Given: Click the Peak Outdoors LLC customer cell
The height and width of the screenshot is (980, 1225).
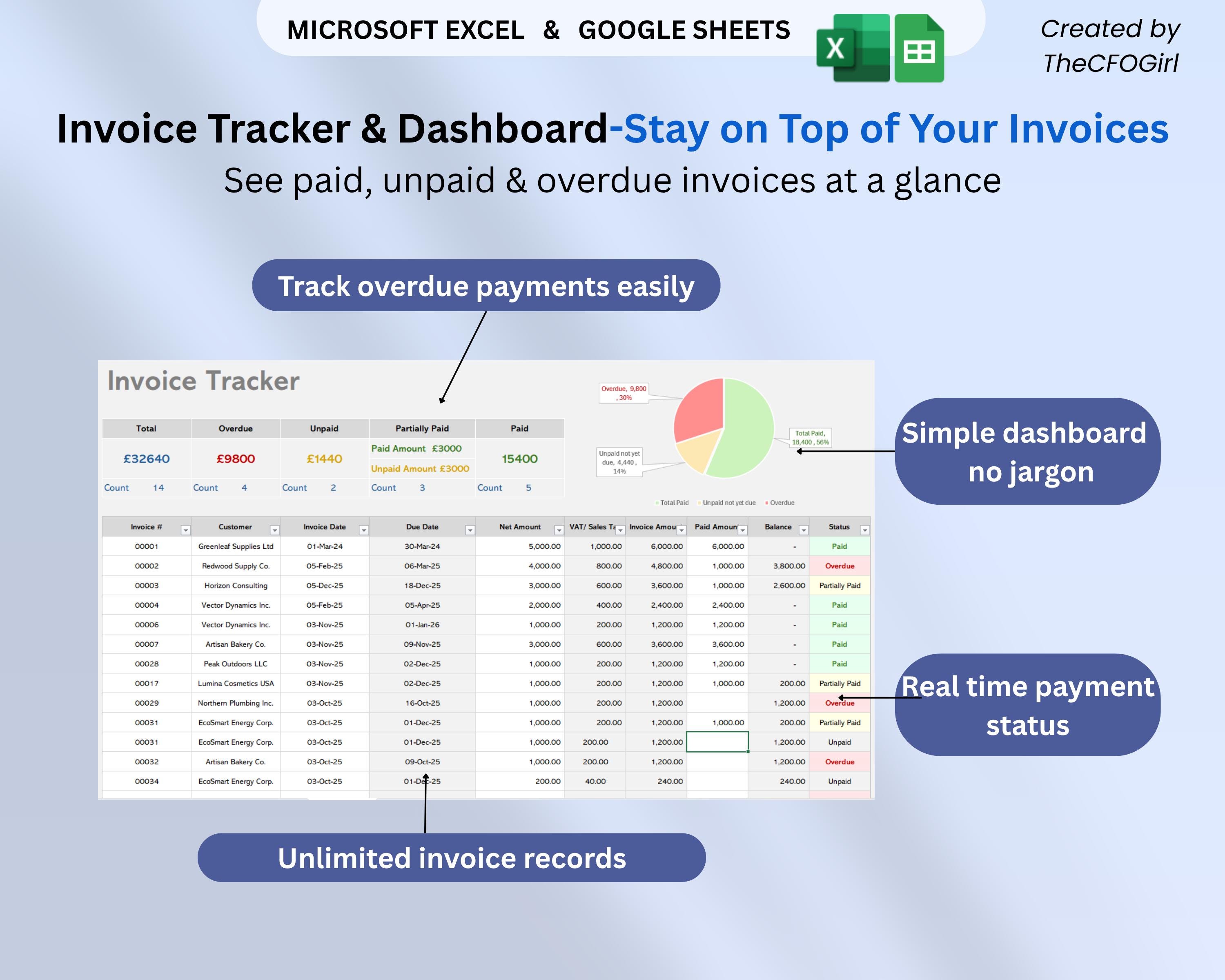Looking at the screenshot, I should [236, 664].
